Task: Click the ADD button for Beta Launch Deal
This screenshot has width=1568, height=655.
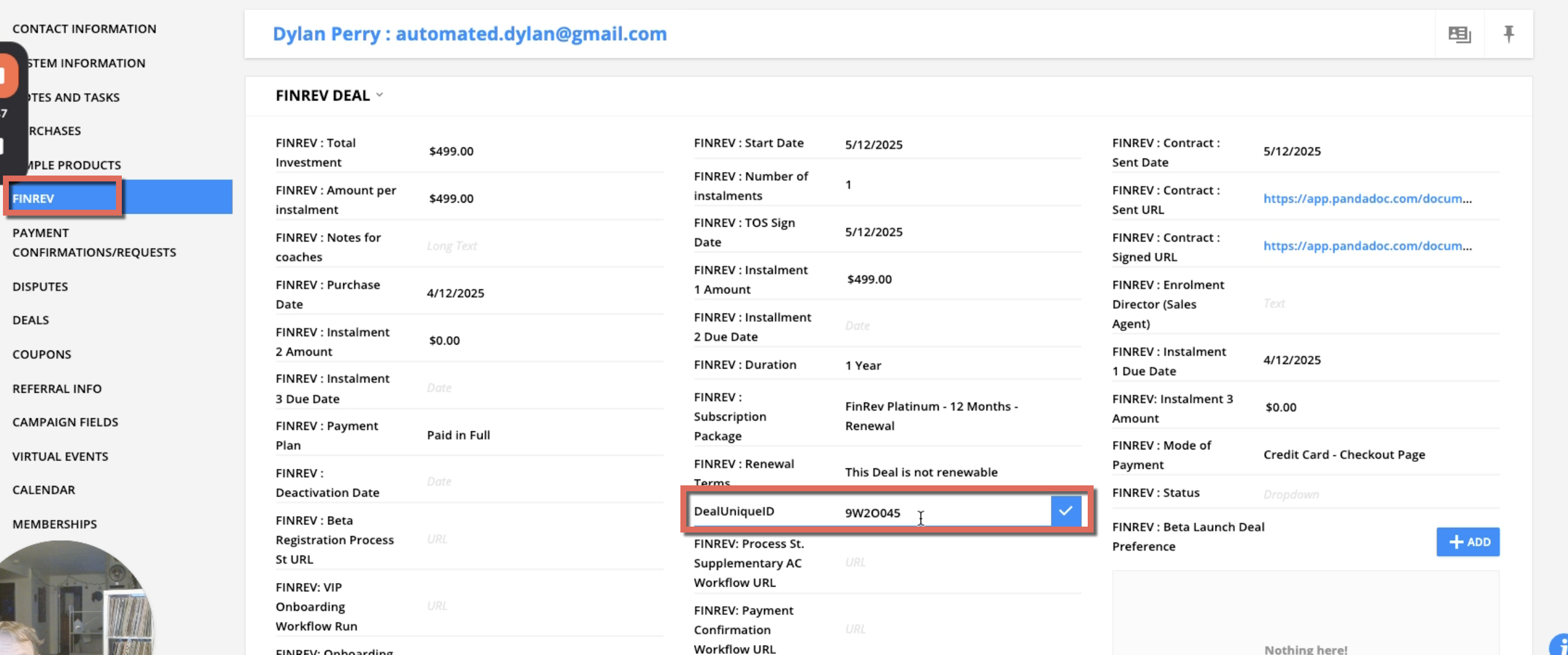Action: coord(1467,542)
